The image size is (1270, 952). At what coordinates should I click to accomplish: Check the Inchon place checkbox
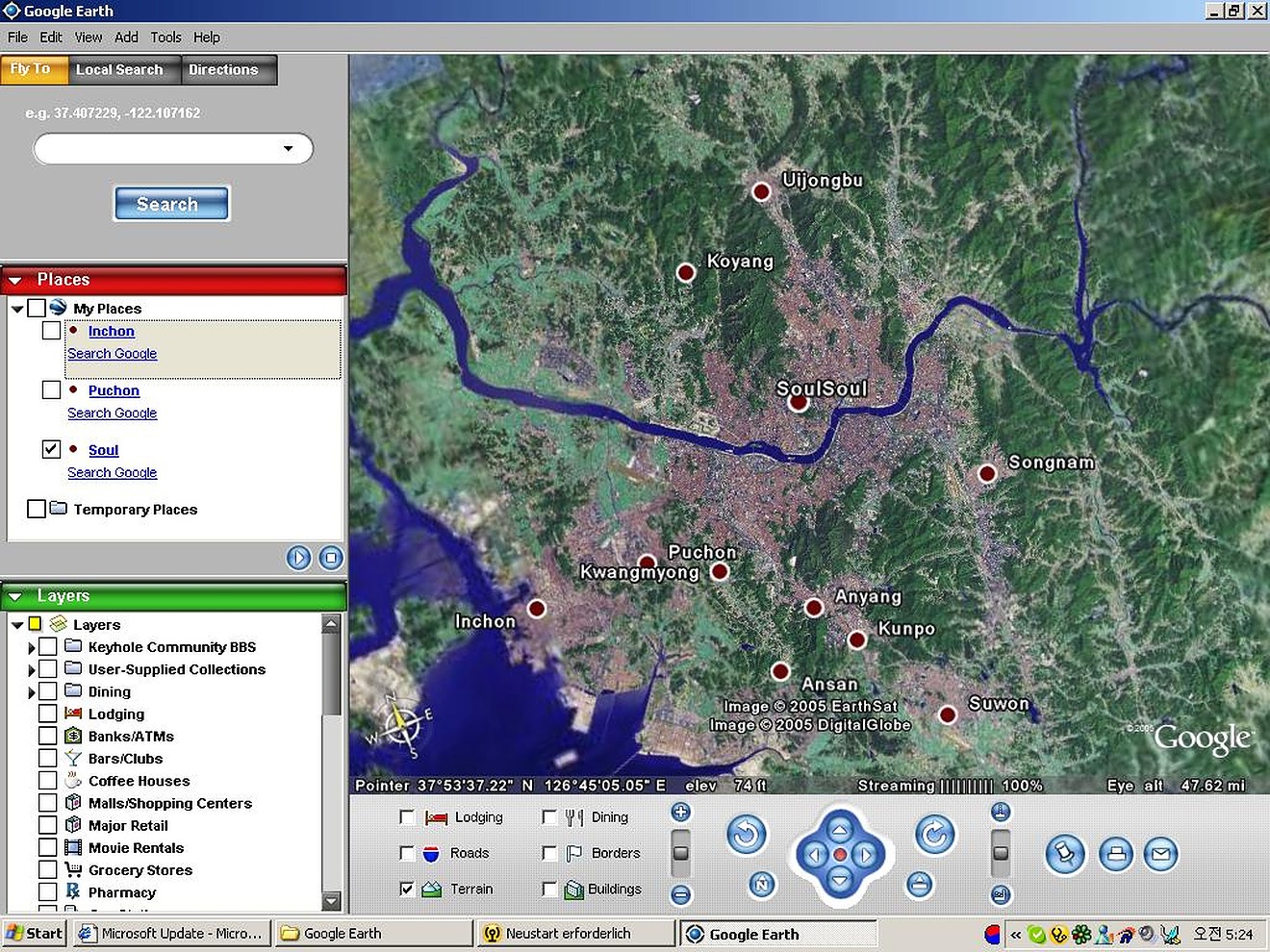[52, 330]
